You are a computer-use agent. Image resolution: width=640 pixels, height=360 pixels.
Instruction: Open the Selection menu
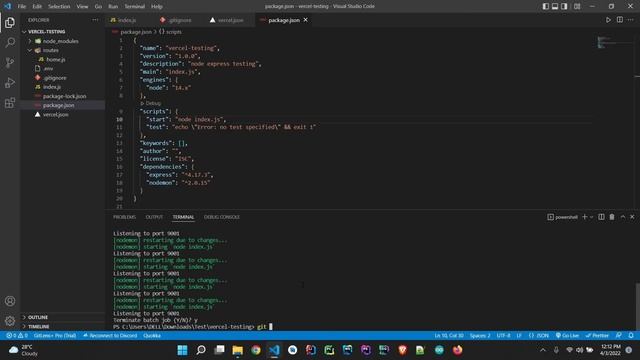59,7
